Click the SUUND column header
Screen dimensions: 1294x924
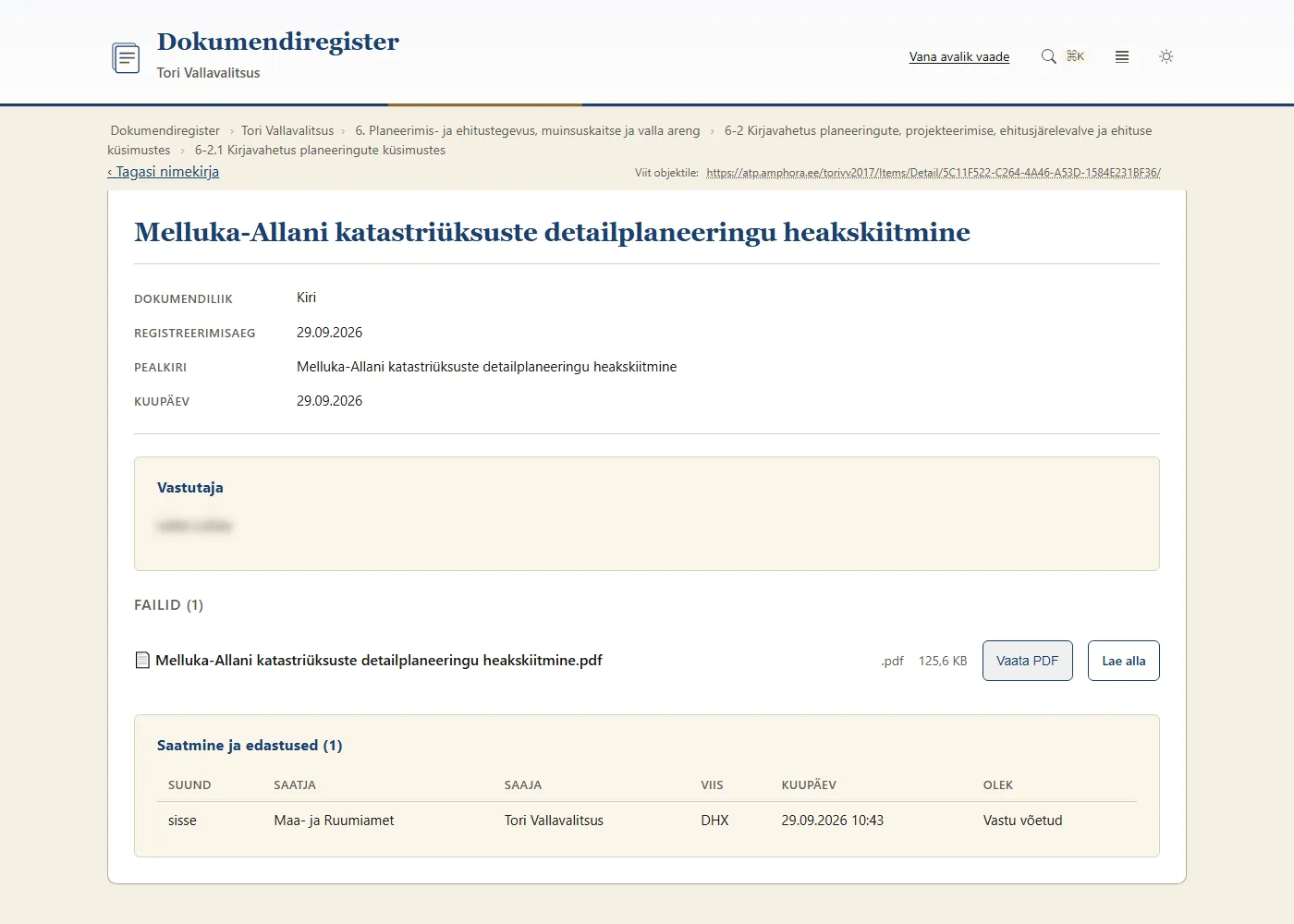189,785
